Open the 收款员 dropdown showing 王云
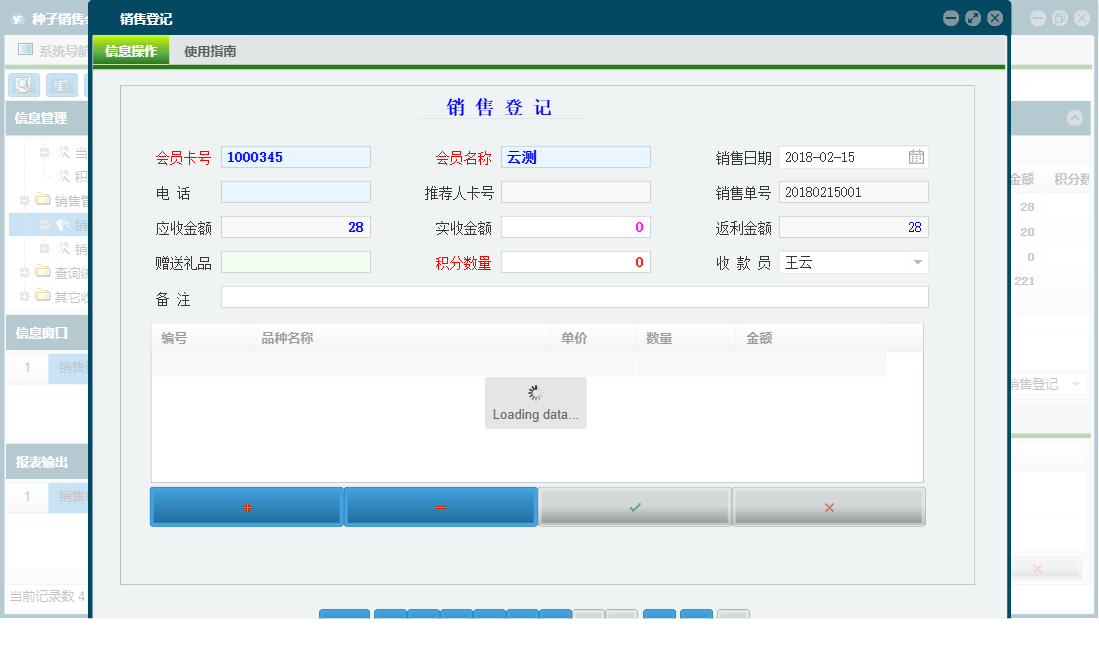Viewport: 1099px width, 655px height. click(x=916, y=261)
